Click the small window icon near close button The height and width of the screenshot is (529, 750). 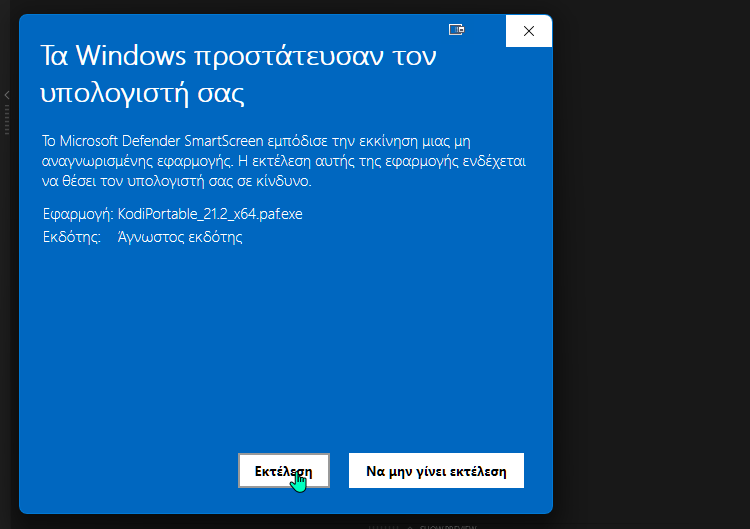[x=456, y=30]
